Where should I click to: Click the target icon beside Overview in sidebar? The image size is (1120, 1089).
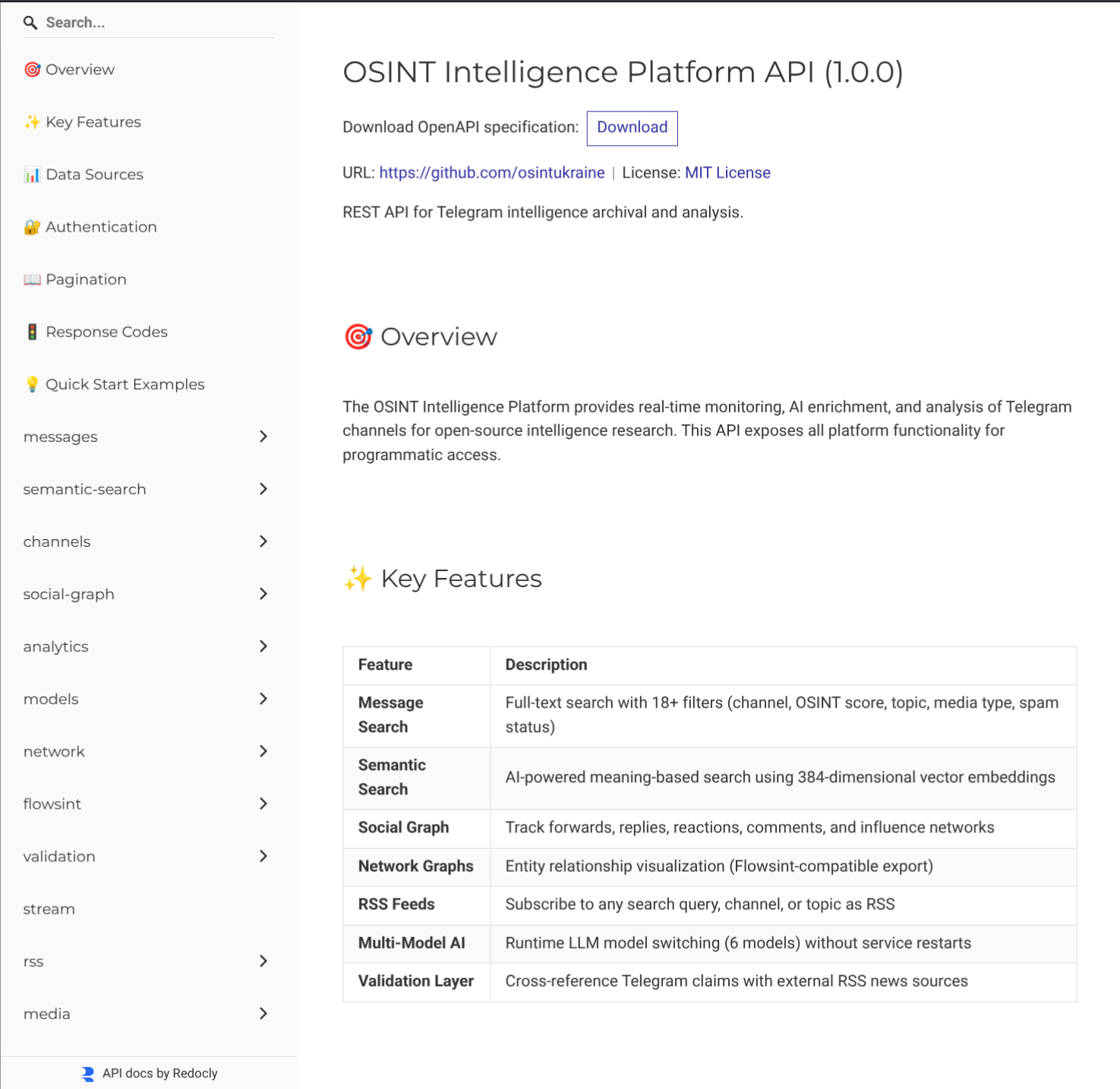[x=32, y=70]
